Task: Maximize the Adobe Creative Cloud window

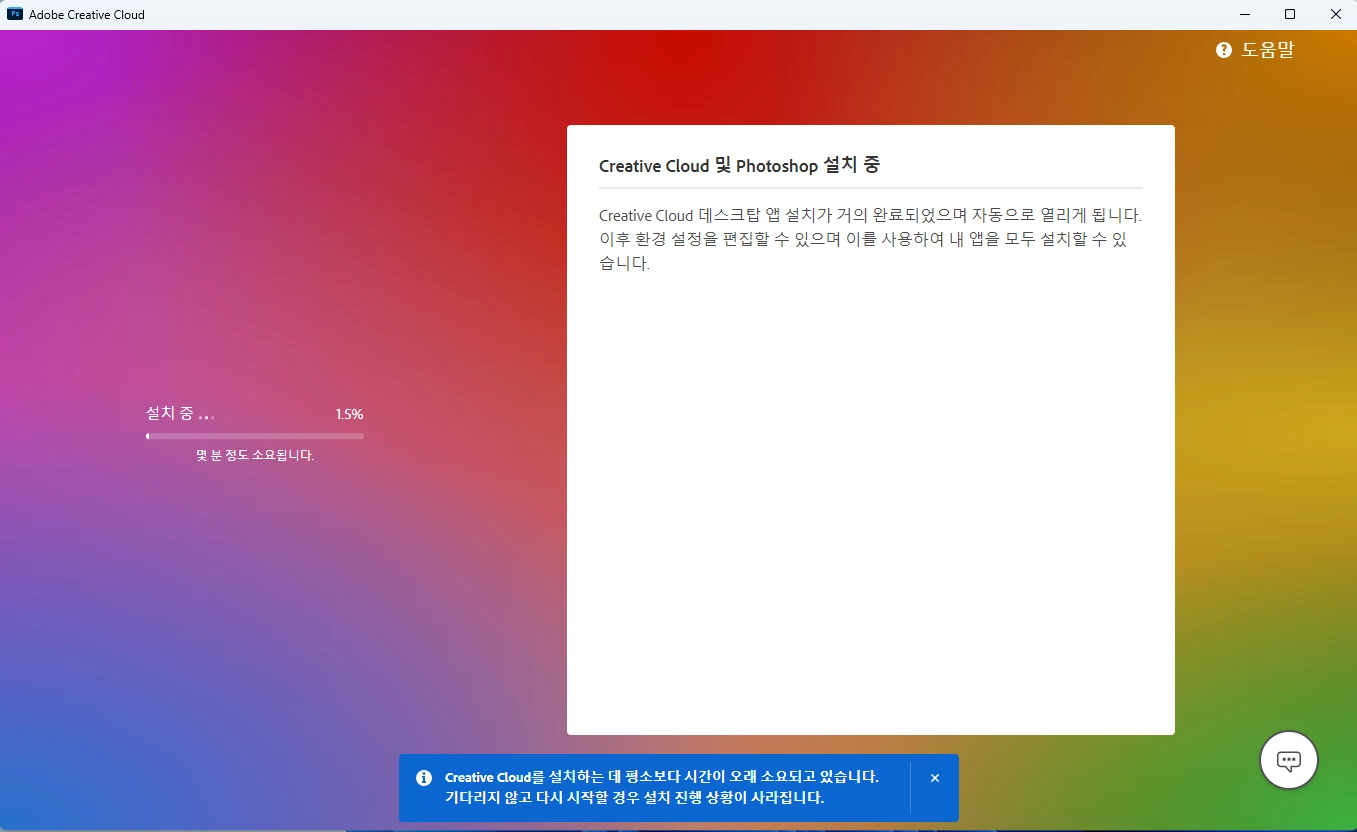Action: pos(1290,14)
